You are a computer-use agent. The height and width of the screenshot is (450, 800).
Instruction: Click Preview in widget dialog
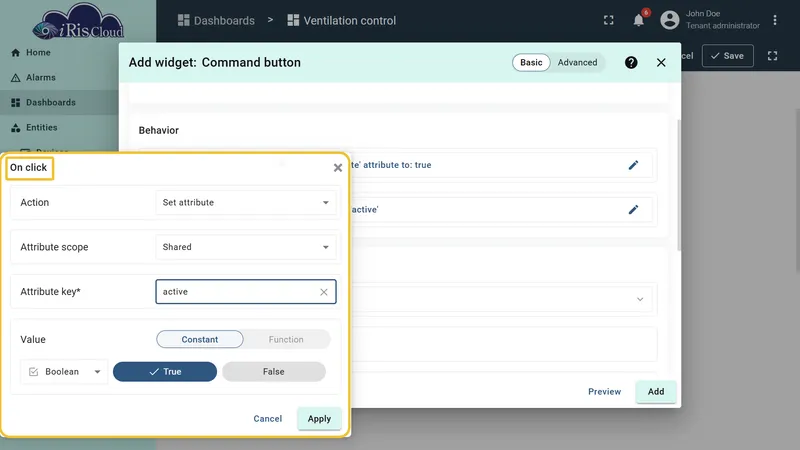(x=605, y=391)
